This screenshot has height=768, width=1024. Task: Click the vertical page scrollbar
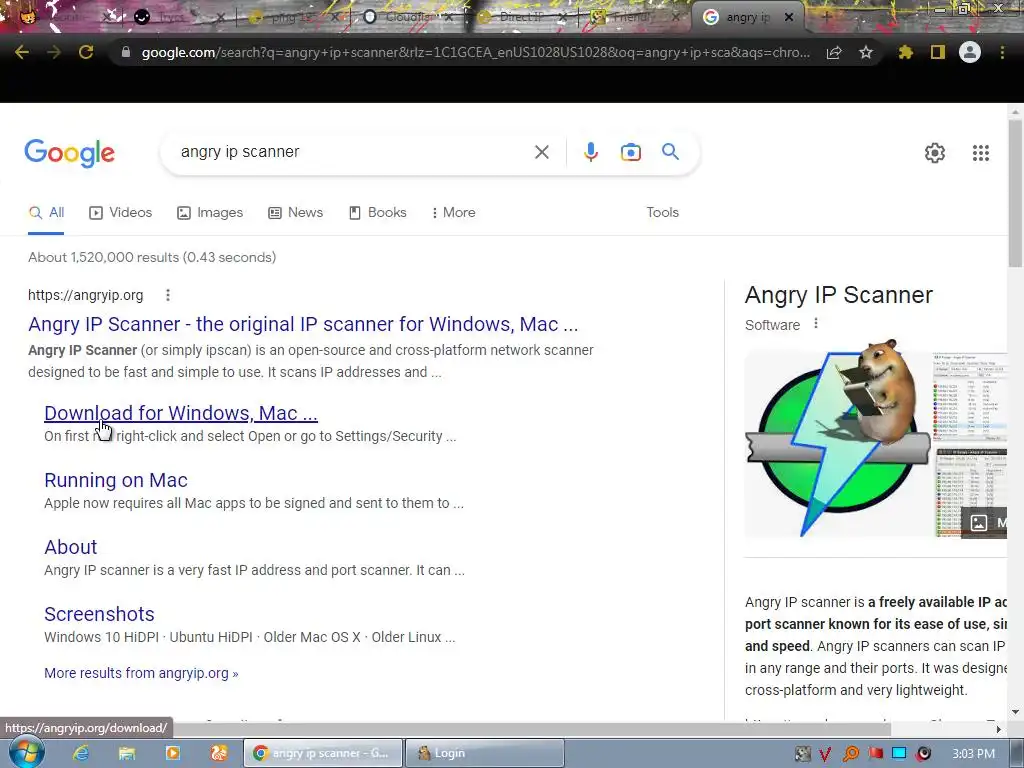click(1015, 193)
